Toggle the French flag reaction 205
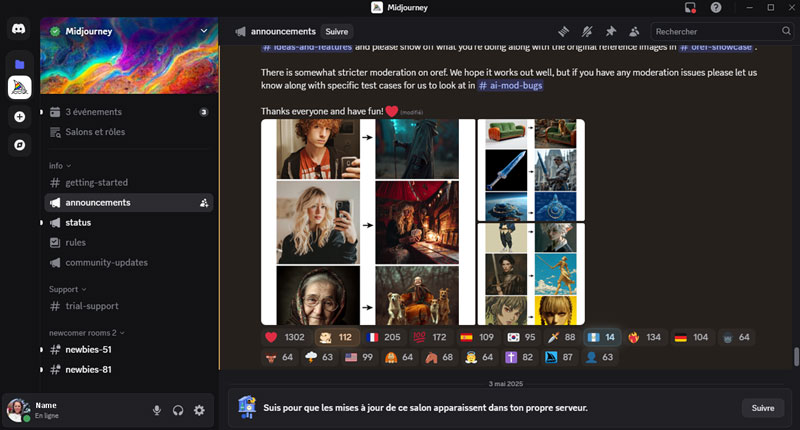800x430 pixels. [384, 337]
